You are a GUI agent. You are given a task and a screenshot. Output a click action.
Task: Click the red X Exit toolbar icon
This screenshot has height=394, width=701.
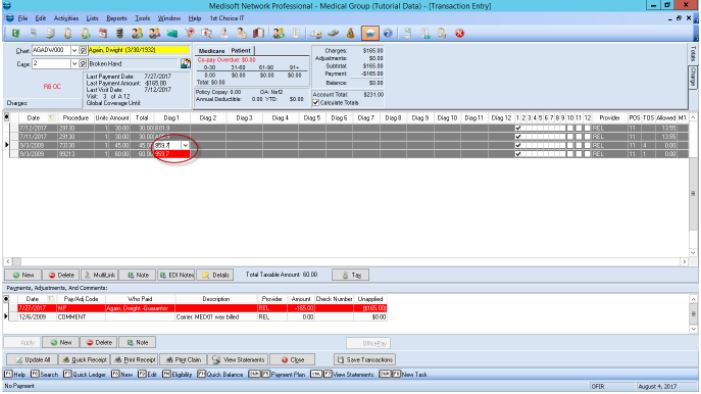(460, 34)
